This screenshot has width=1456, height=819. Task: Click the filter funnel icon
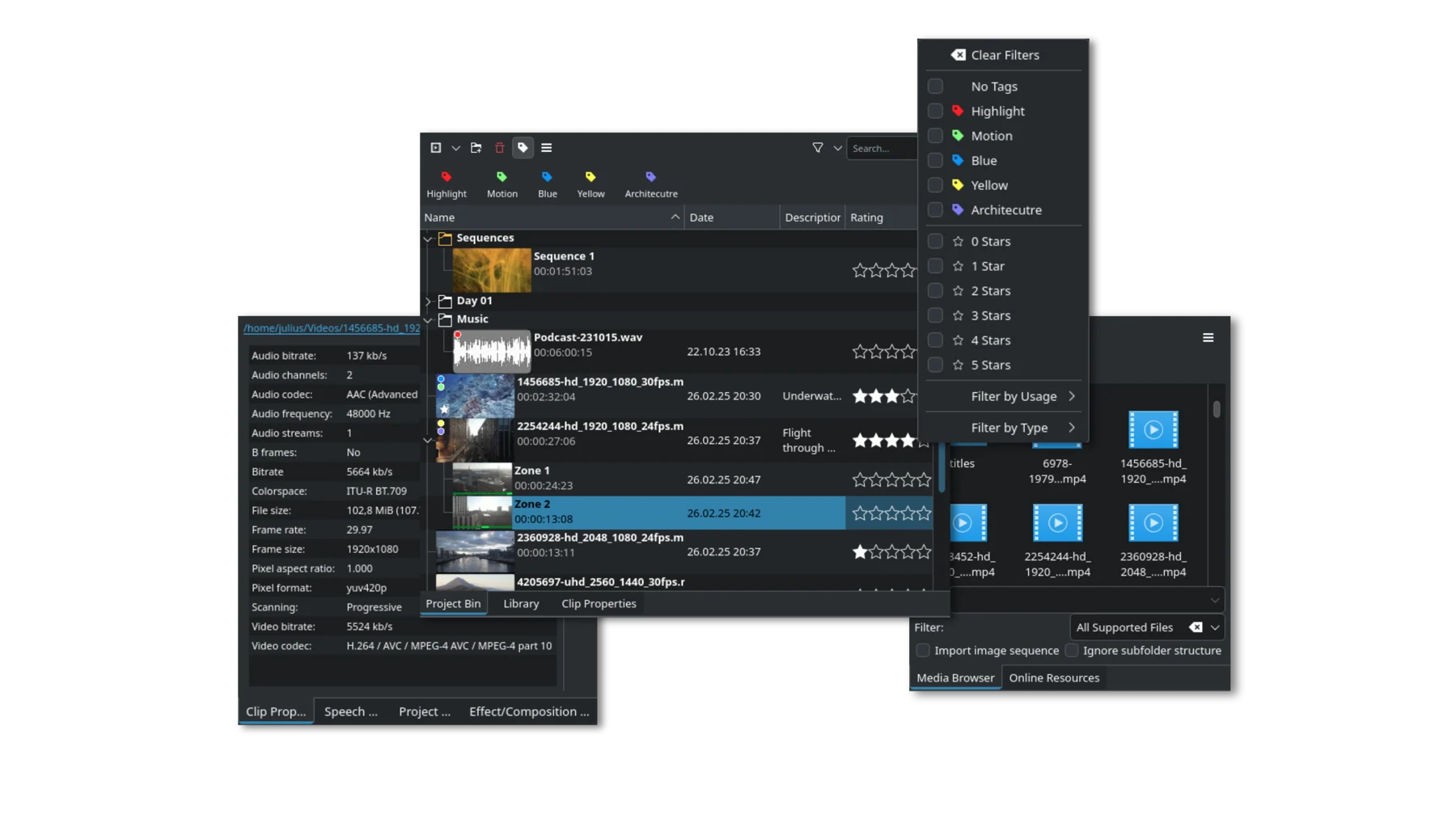coord(818,148)
